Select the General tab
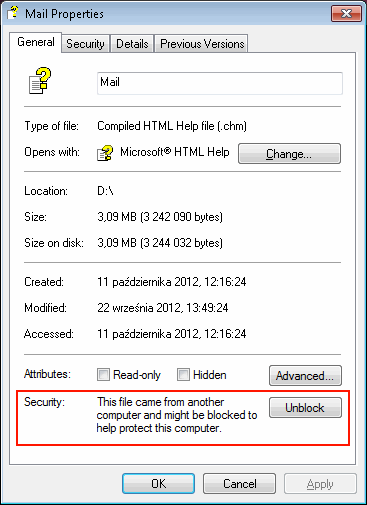367x505 pixels. pos(36,42)
